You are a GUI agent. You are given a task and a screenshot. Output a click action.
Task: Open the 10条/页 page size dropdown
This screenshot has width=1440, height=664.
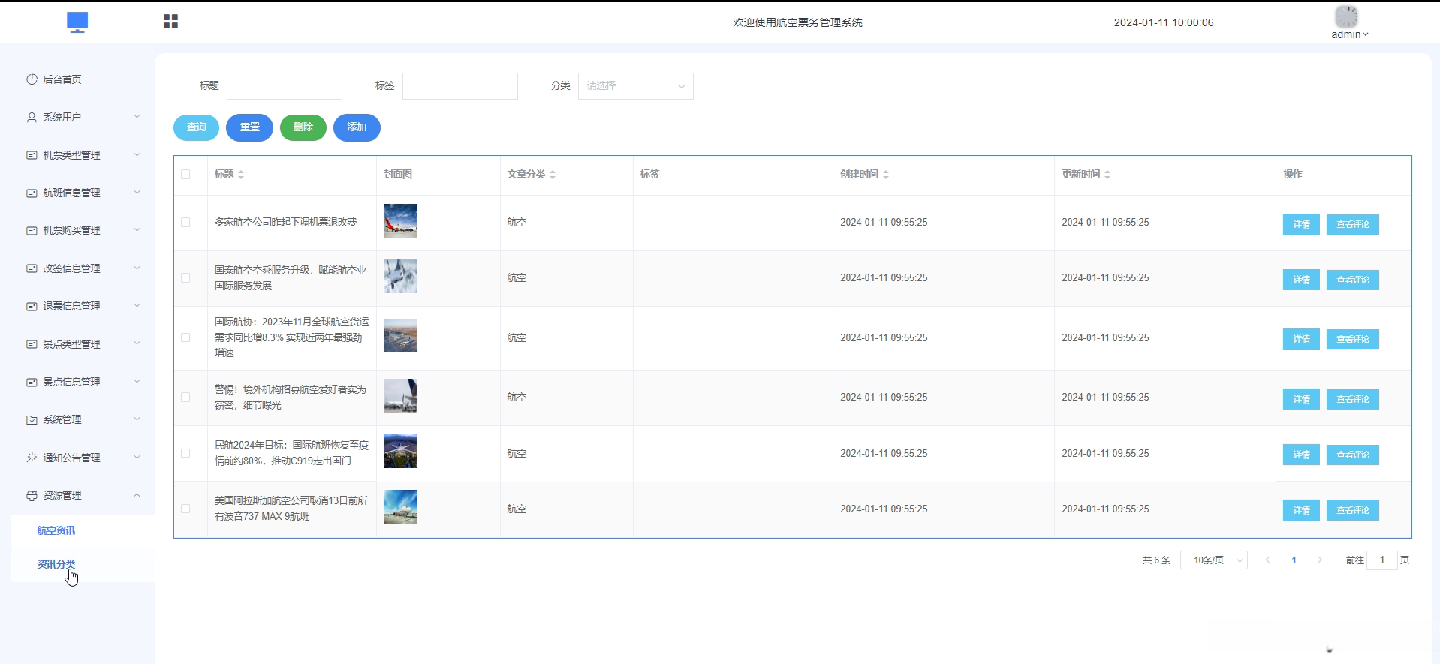coord(1216,560)
